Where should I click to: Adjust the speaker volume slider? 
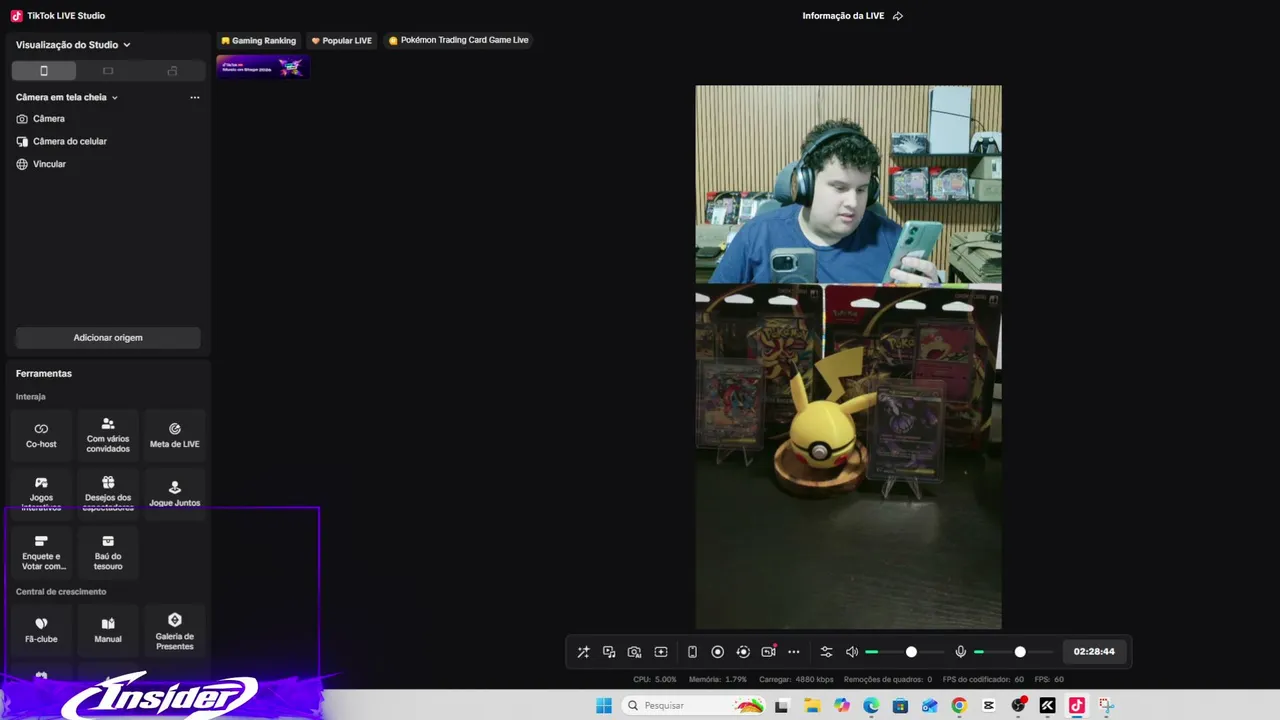pyautogui.click(x=905, y=652)
